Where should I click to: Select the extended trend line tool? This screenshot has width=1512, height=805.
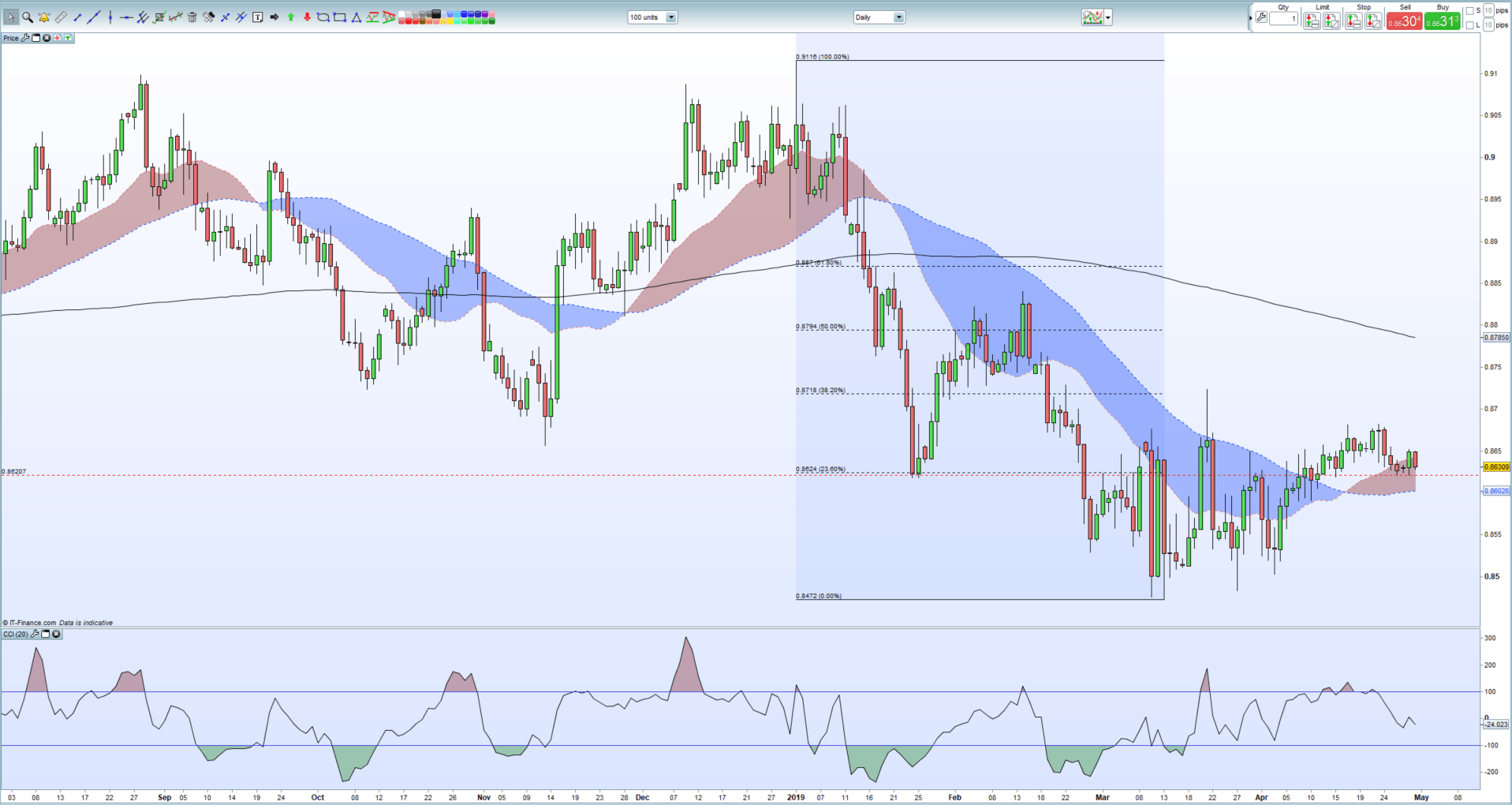click(x=93, y=17)
